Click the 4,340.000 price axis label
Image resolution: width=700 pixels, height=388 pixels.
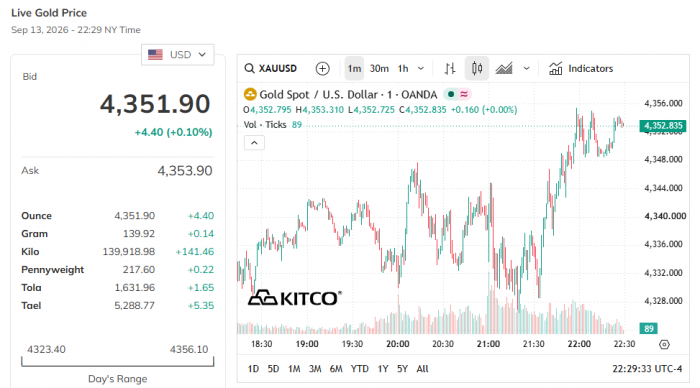click(665, 216)
